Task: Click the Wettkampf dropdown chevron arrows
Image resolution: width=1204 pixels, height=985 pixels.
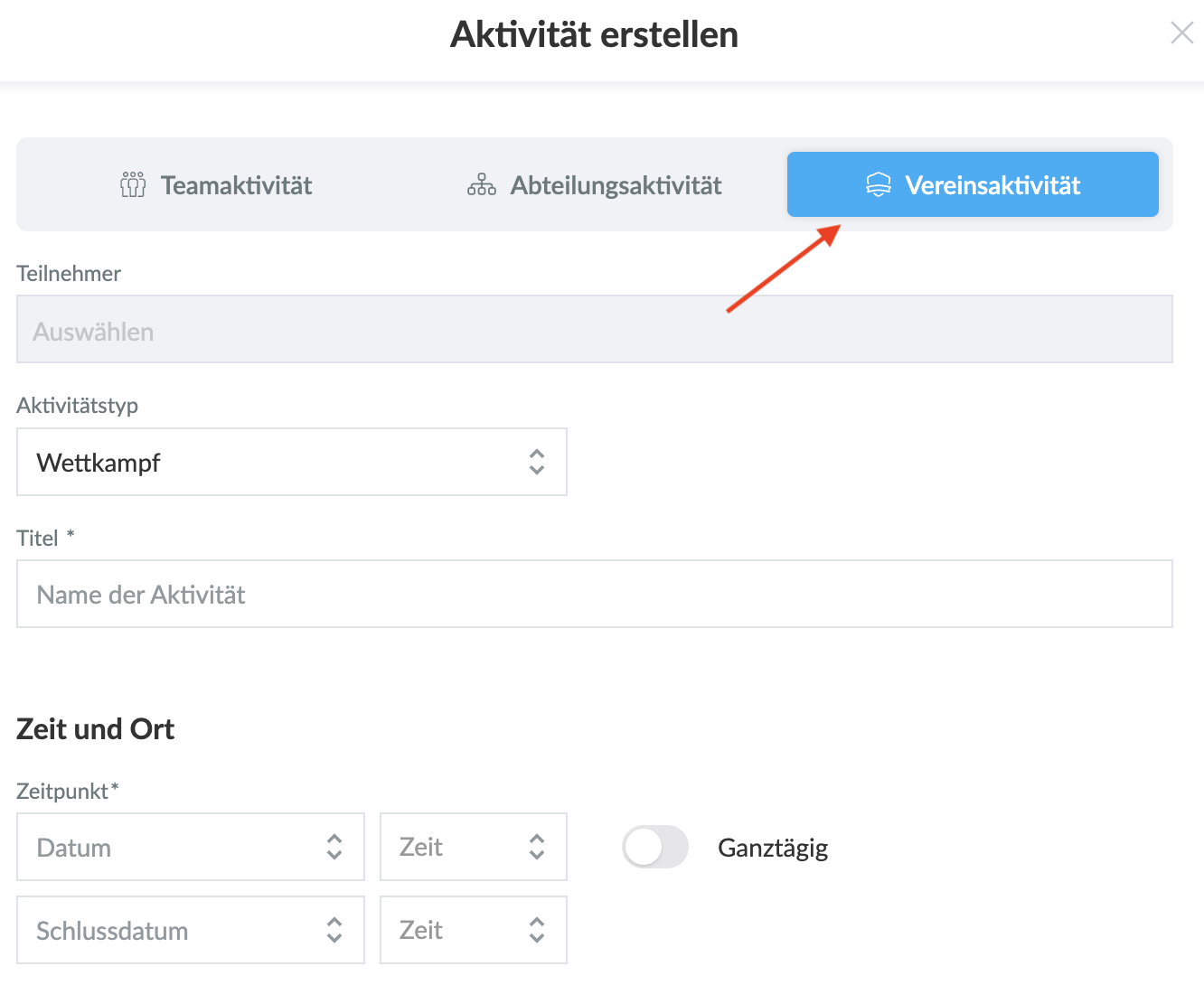Action: (537, 462)
